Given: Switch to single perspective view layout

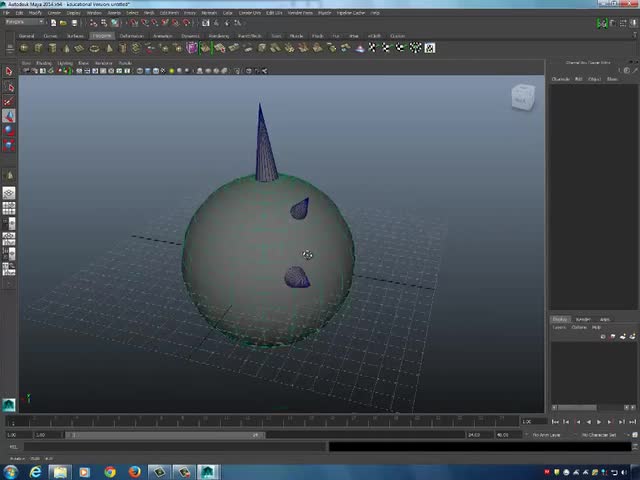Looking at the screenshot, I should 9,193.
